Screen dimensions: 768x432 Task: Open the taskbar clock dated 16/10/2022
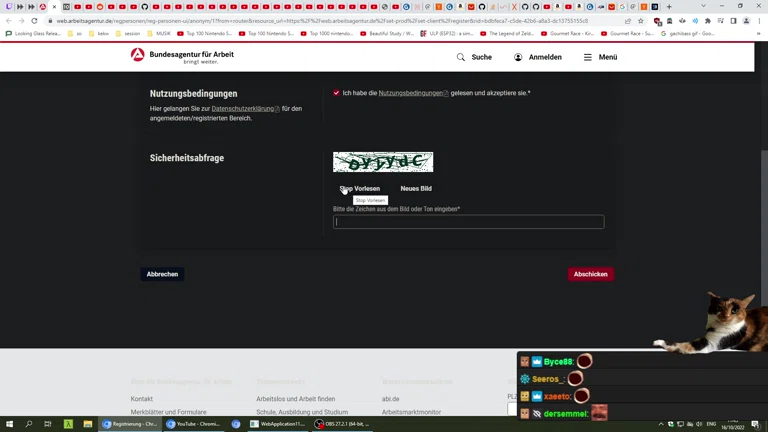[x=733, y=424]
